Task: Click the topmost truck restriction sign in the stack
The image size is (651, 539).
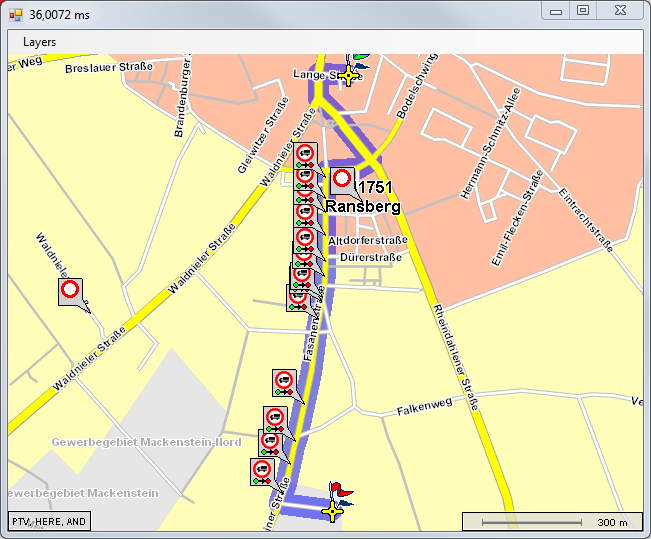Action: [x=306, y=154]
